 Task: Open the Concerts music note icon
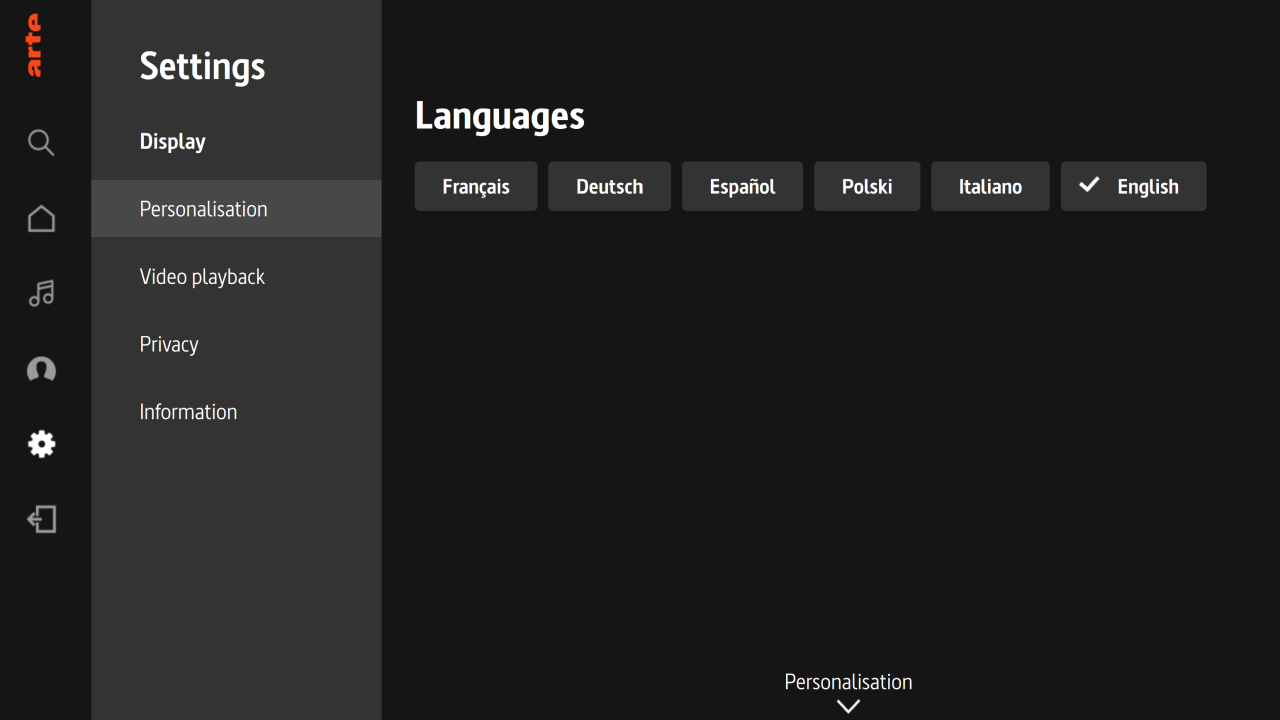41,293
